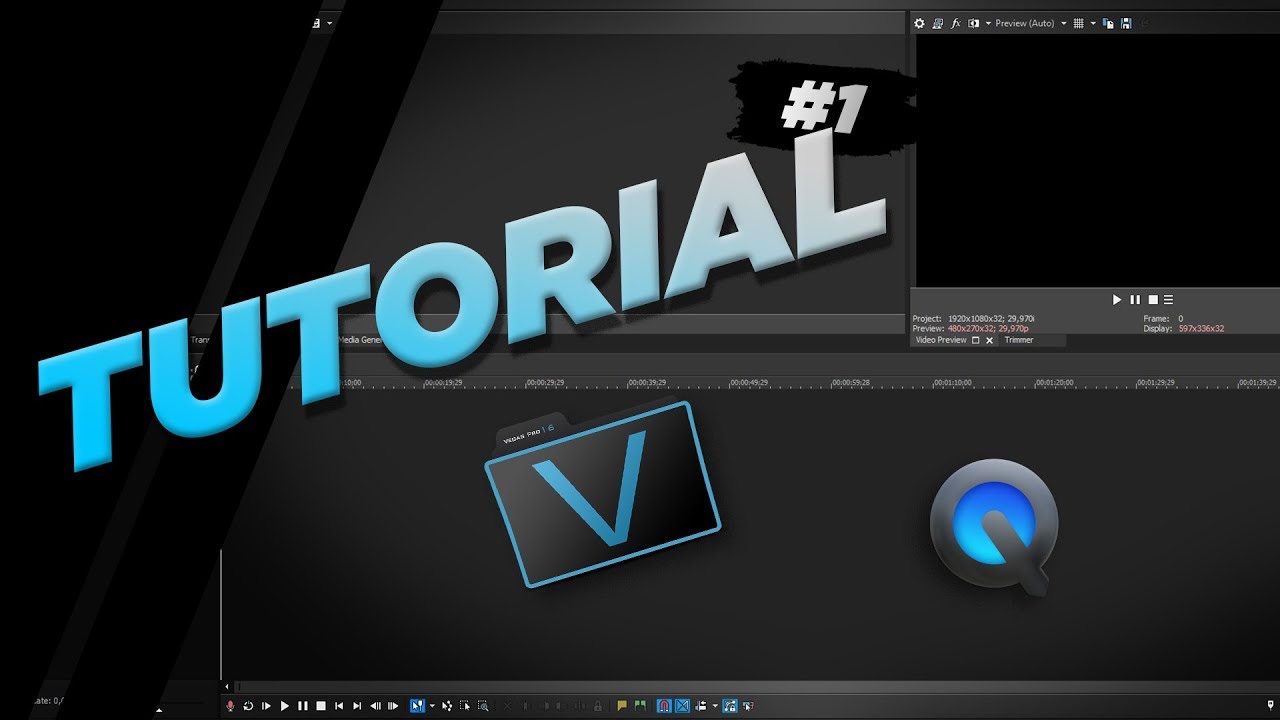Stop playback in the bottom timeline transport

pyautogui.click(x=321, y=706)
